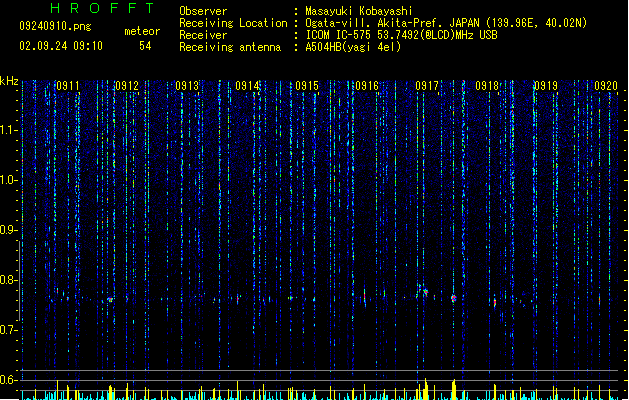The width and height of the screenshot is (629, 400).
Task: Click the tallest yellow intensity peak under 0917
Action: pos(426,389)
